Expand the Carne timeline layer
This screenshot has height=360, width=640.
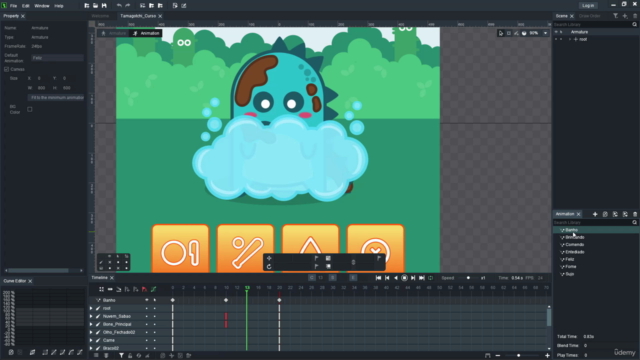pos(91,340)
